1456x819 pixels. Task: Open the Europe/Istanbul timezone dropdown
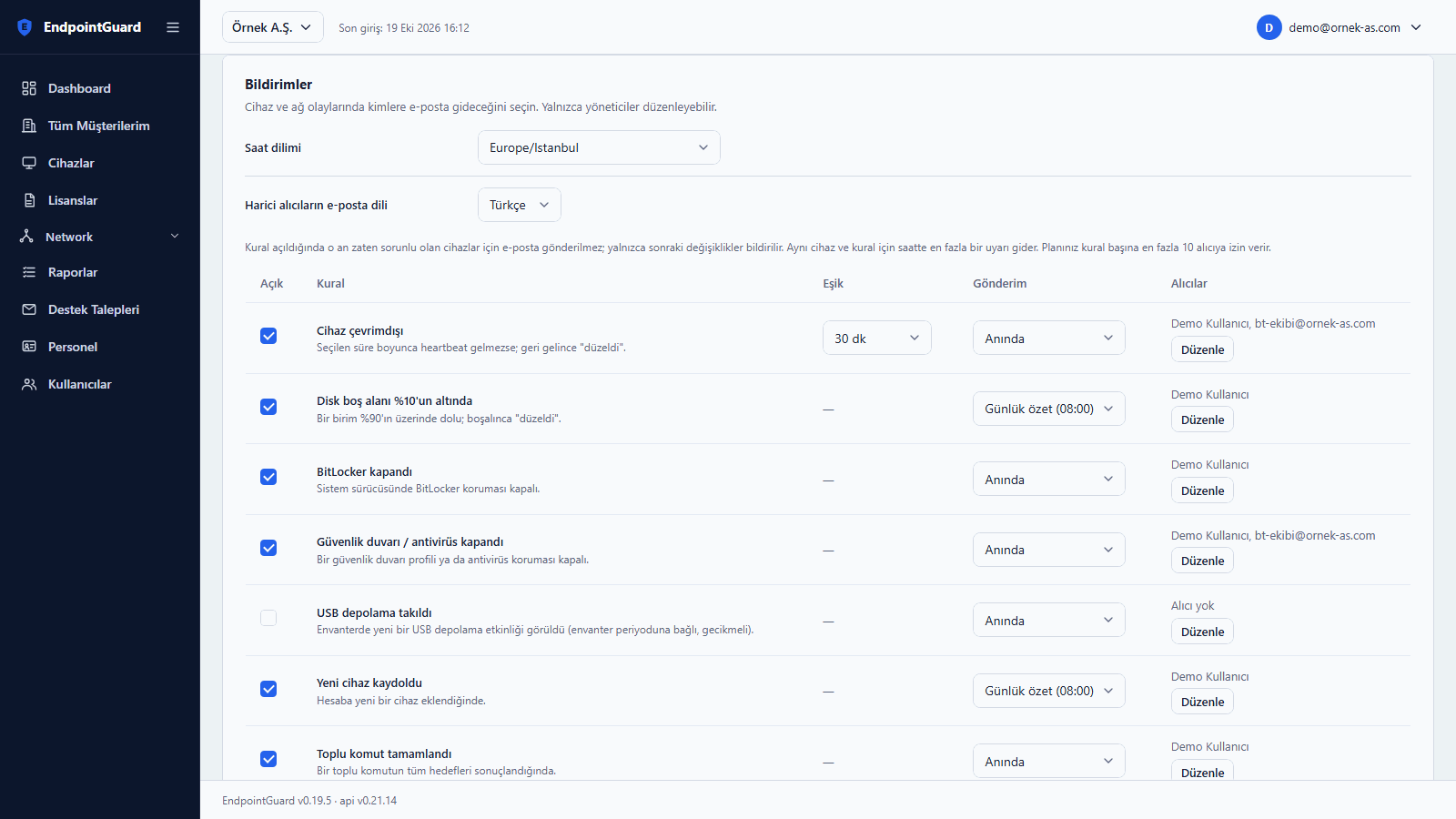pyautogui.click(x=599, y=147)
